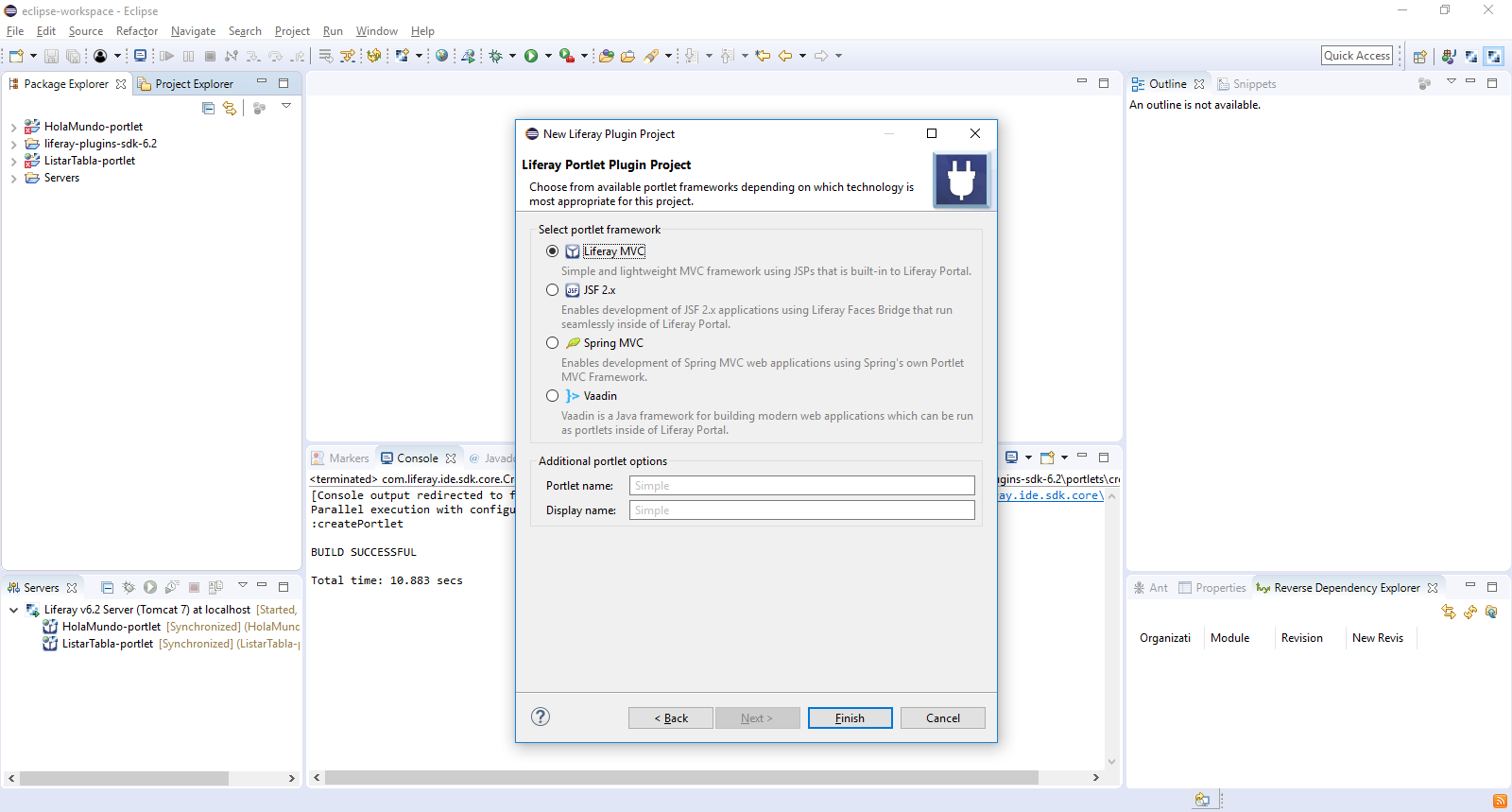Open the Refactor menu
The width and height of the screenshot is (1512, 812).
[x=137, y=31]
